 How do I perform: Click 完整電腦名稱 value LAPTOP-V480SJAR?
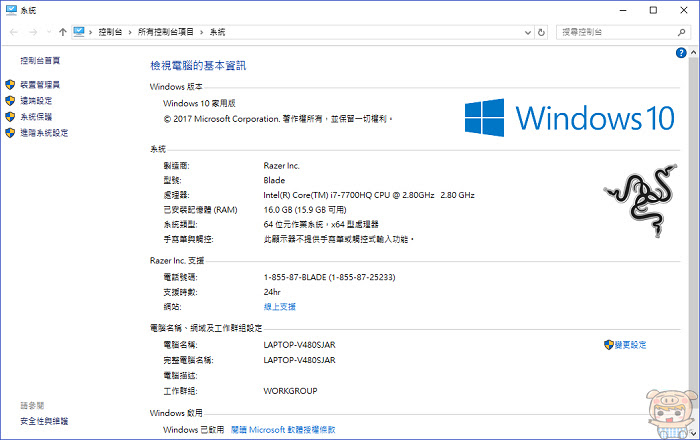click(x=299, y=360)
